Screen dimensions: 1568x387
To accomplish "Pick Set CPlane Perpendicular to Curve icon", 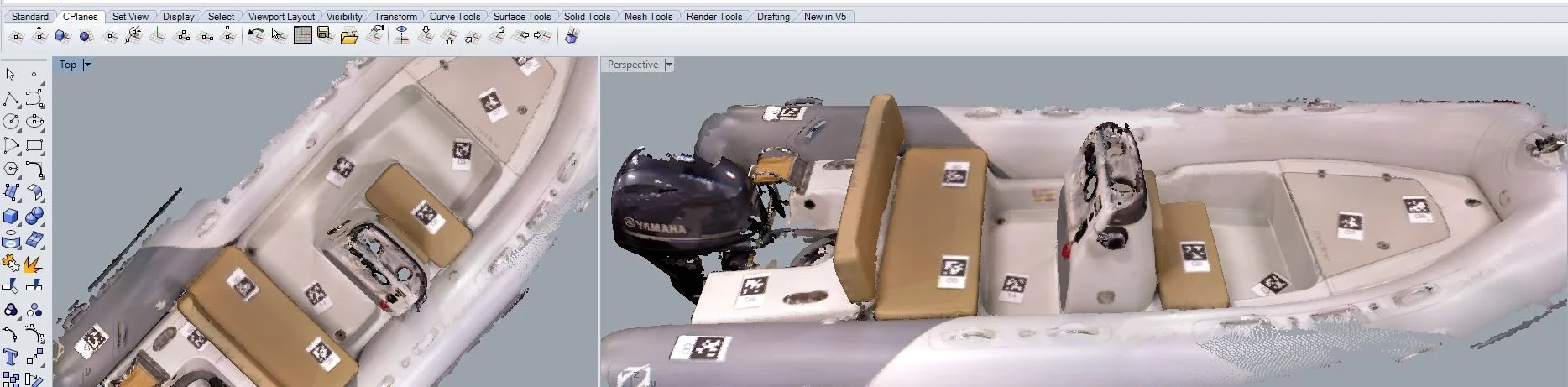I will pos(109,35).
